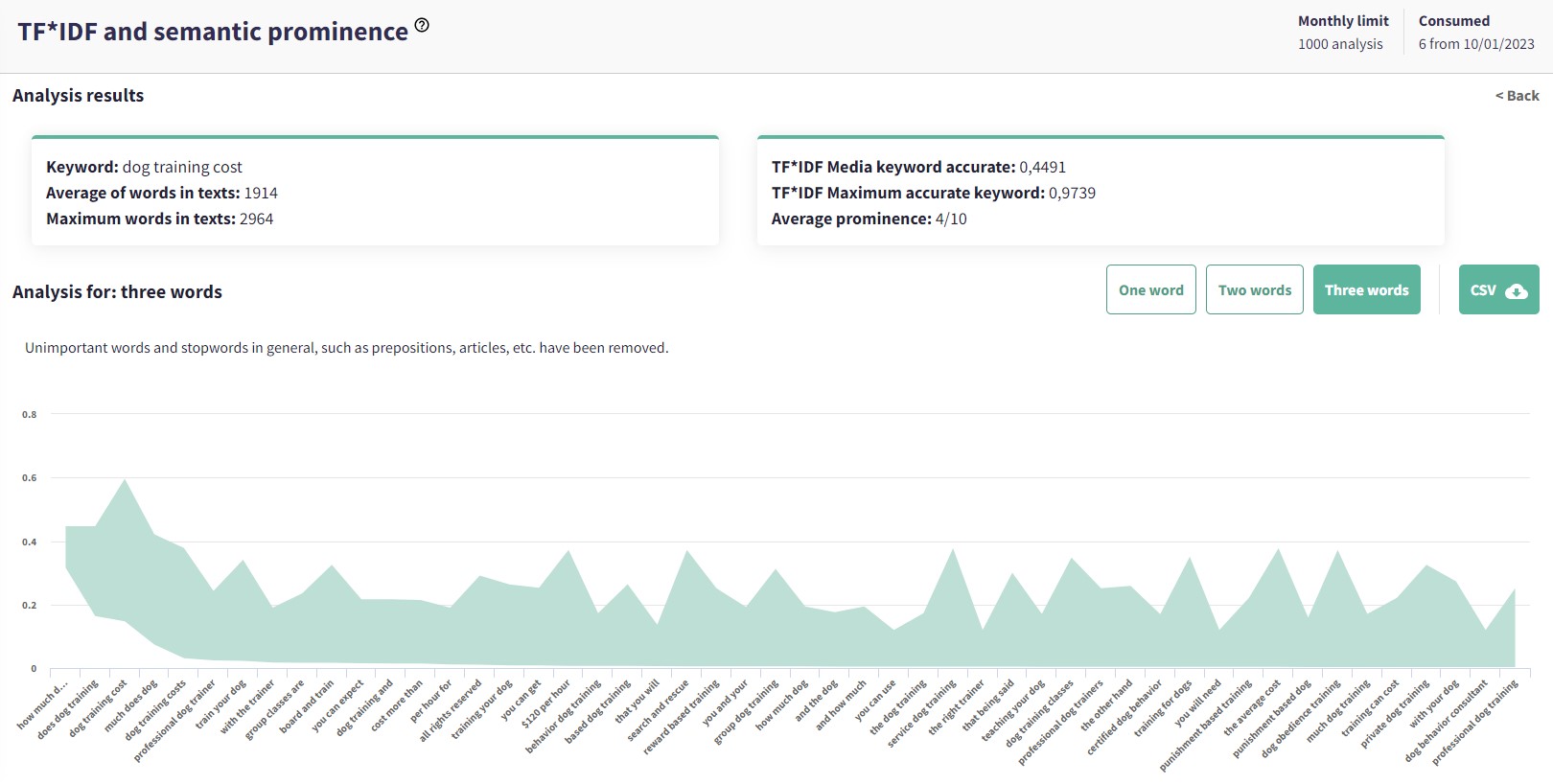Screen dimensions: 1553x784
Task: Click the "service dog training" axis label
Action: pos(922,713)
